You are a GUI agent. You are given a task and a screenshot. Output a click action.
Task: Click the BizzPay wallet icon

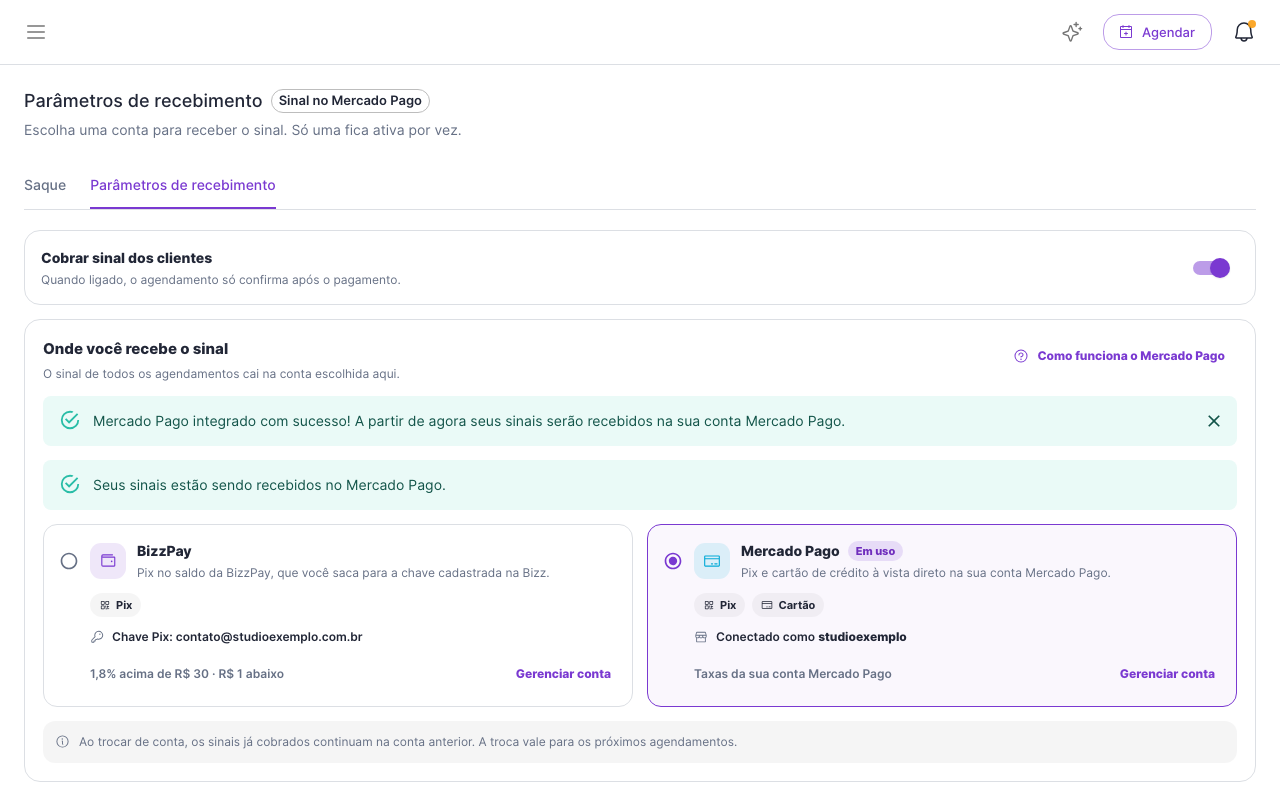(108, 561)
